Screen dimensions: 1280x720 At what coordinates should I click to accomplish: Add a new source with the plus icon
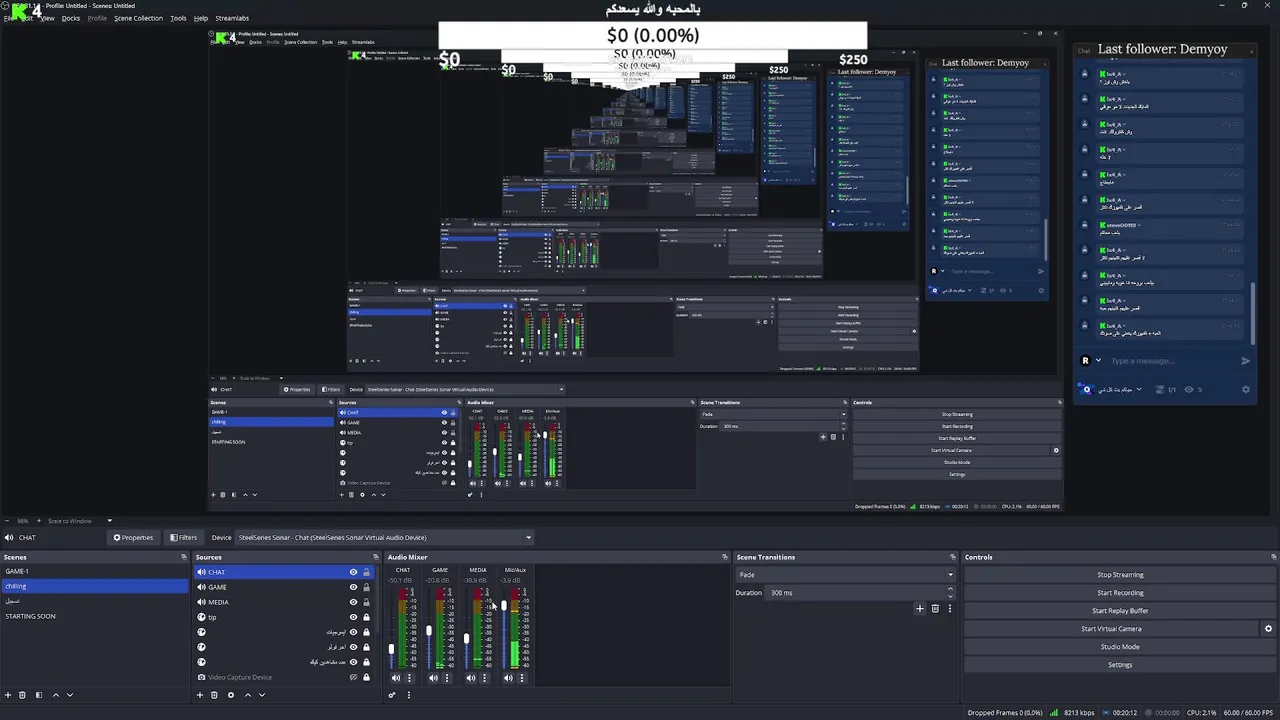pyautogui.click(x=200, y=695)
